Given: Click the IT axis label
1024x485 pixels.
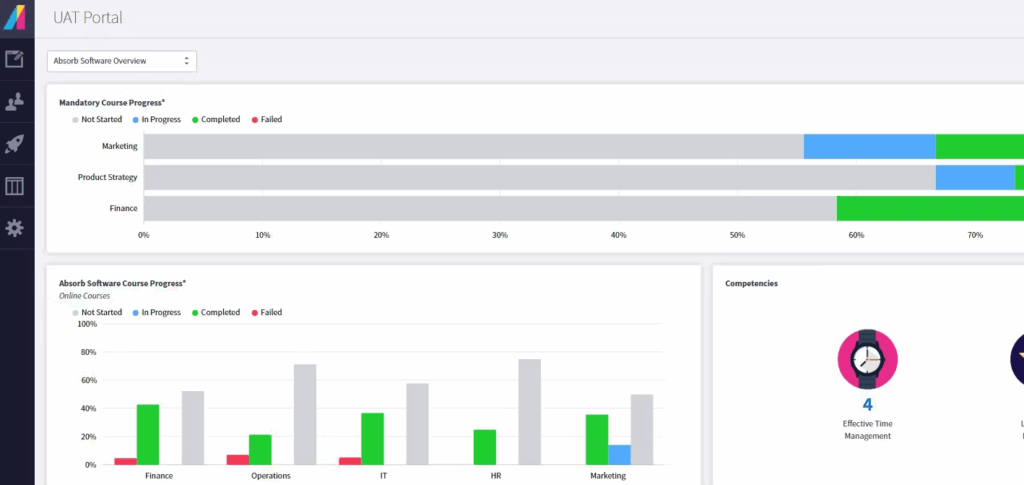Looking at the screenshot, I should point(383,476).
